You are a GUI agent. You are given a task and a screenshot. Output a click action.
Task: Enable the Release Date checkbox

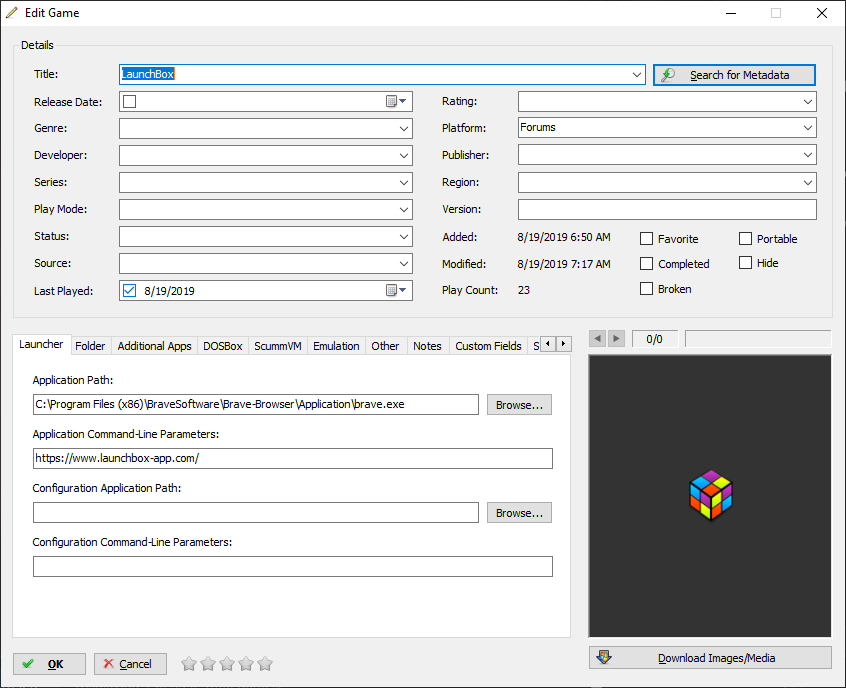pos(129,101)
